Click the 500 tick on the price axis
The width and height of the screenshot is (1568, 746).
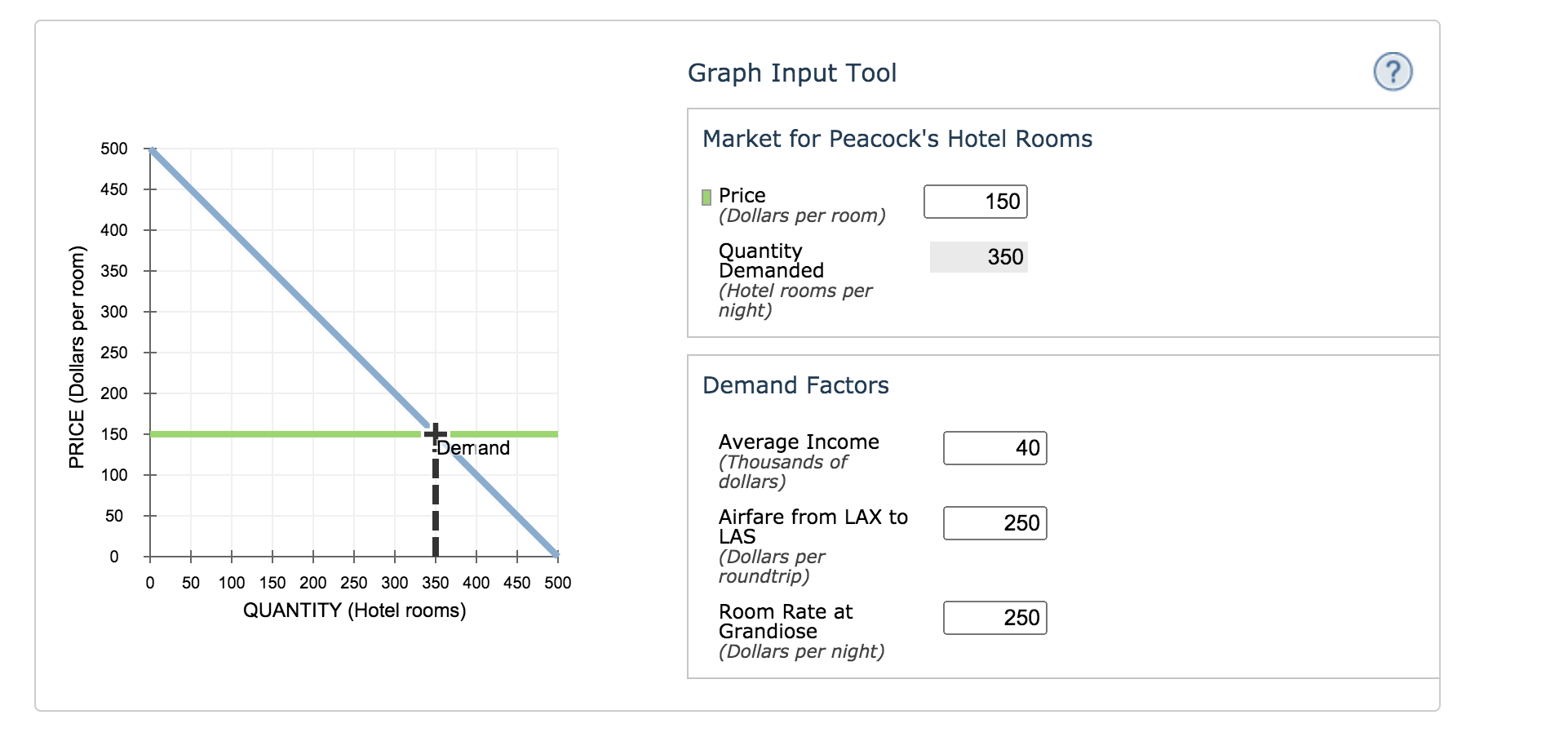pyautogui.click(x=114, y=149)
